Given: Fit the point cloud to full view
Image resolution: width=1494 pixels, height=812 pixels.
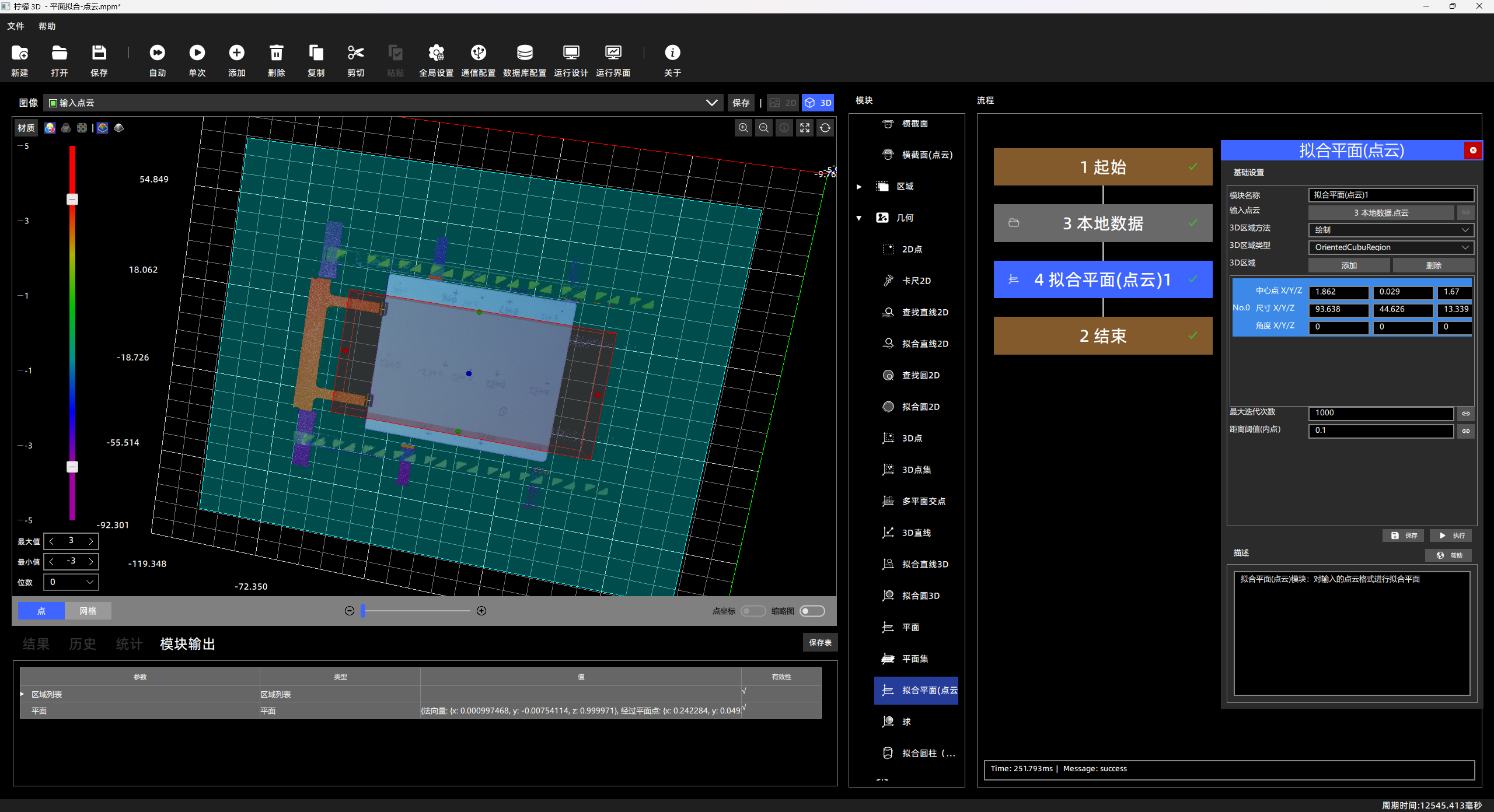Looking at the screenshot, I should click(x=804, y=128).
